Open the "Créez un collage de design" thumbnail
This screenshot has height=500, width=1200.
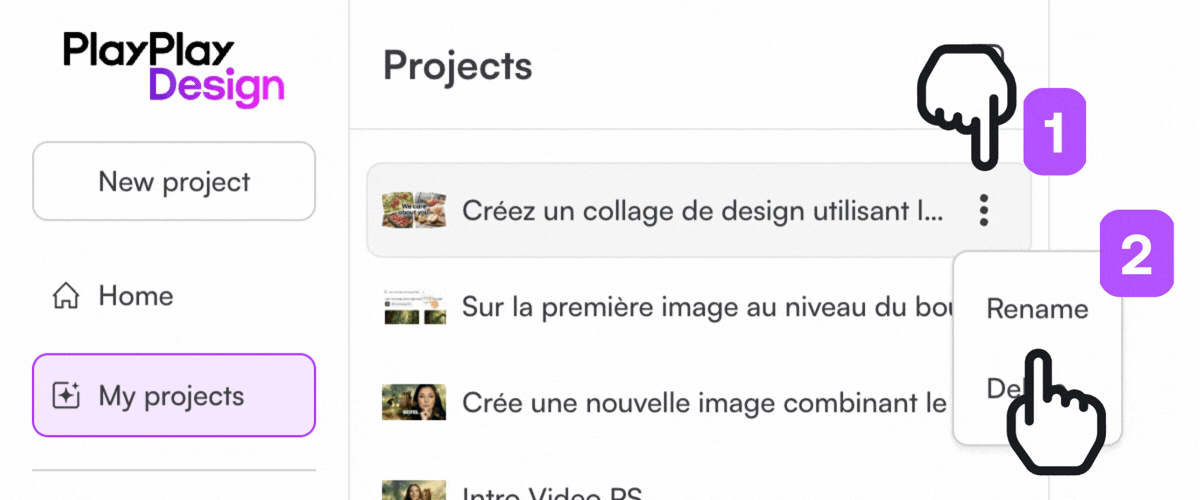(413, 211)
